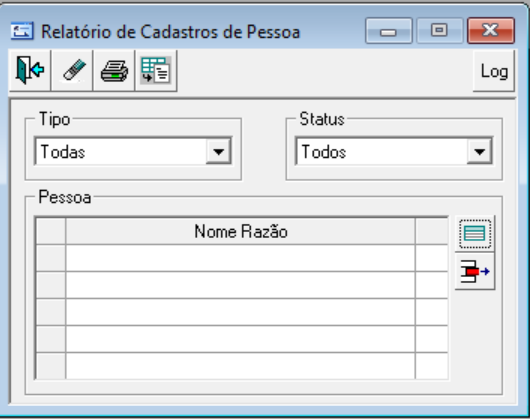This screenshot has width=530, height=419.
Task: Click the app icon in the title bar
Action: [22, 31]
